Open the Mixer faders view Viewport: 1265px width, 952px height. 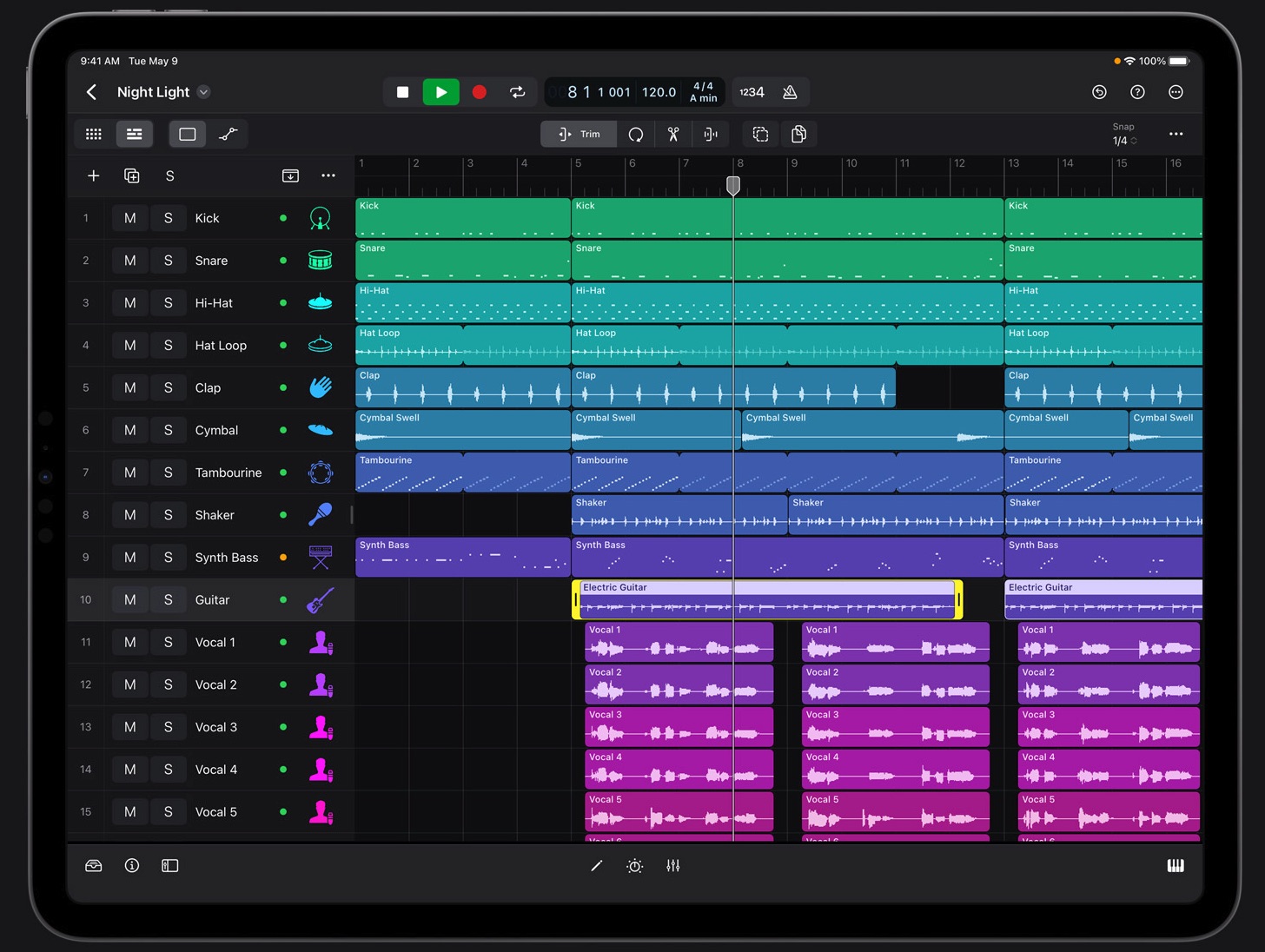coord(673,866)
